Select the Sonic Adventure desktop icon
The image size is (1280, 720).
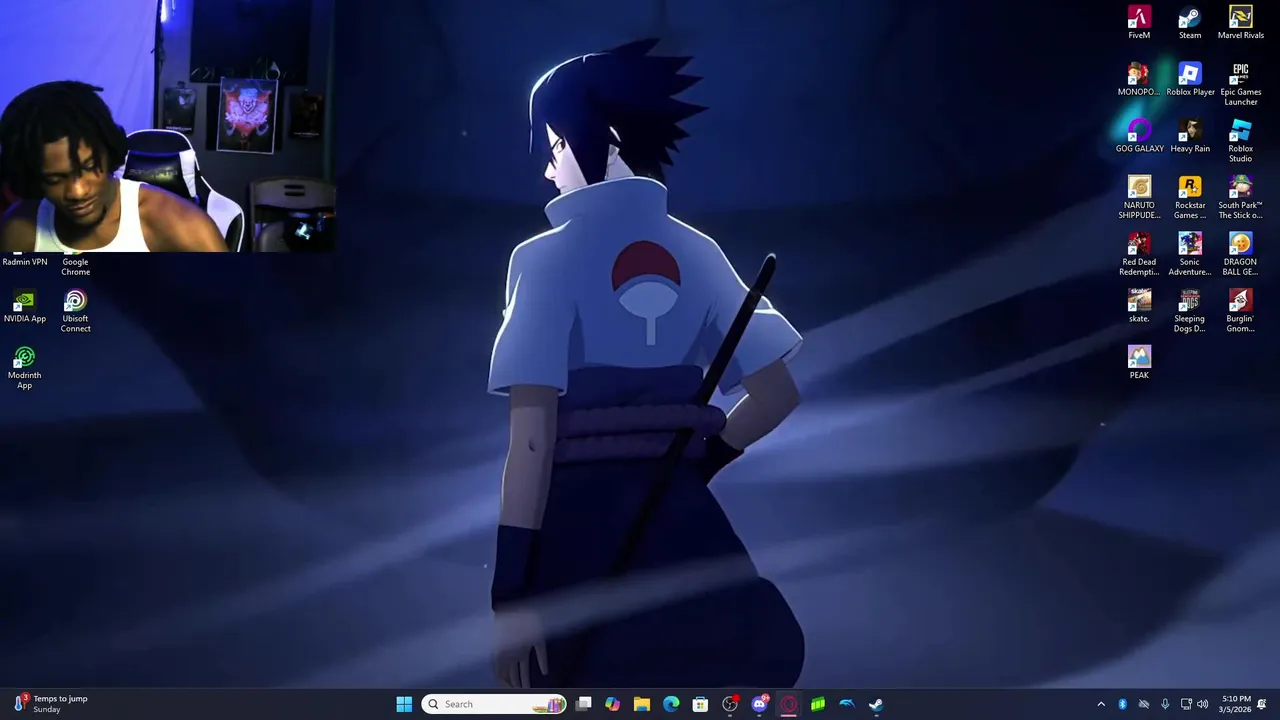click(1190, 255)
